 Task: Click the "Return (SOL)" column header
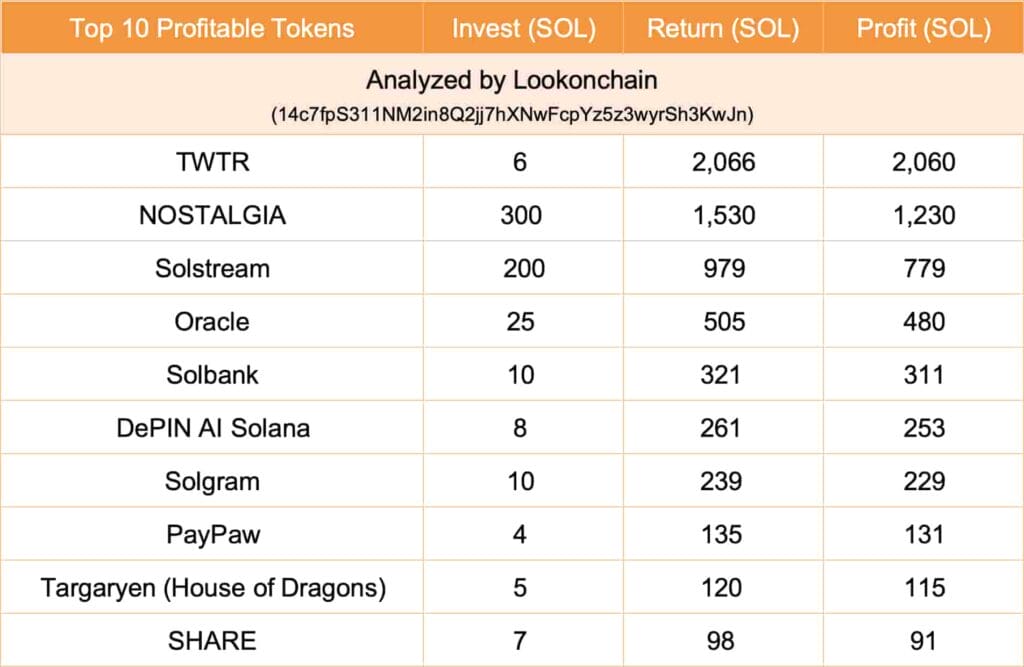tap(723, 28)
